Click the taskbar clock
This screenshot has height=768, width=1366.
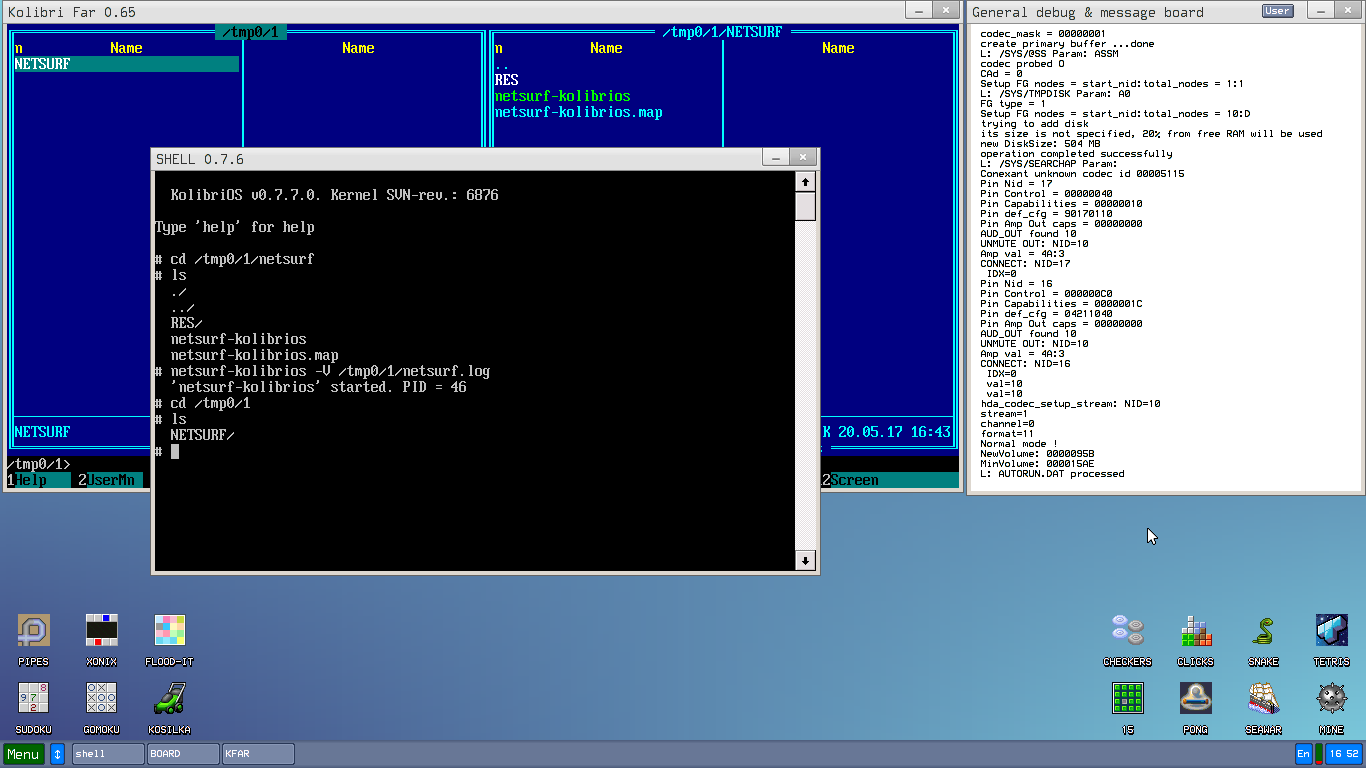(1343, 754)
